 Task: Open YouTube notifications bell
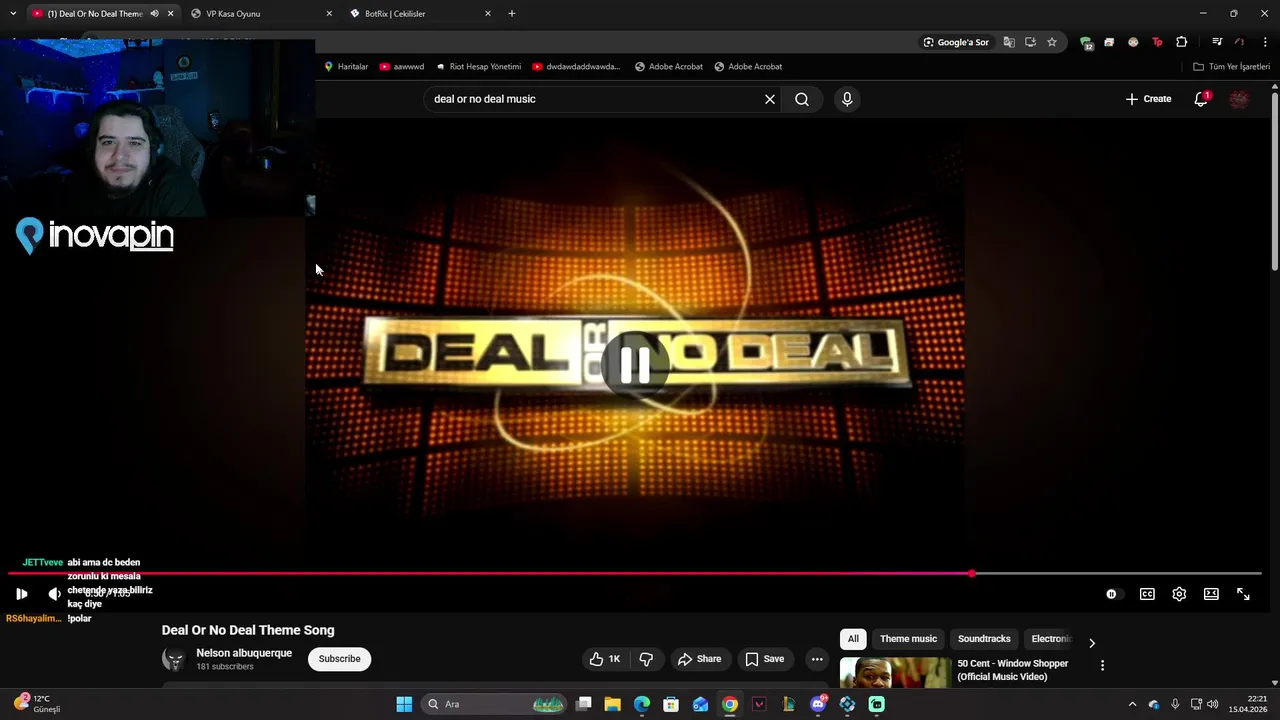1201,99
